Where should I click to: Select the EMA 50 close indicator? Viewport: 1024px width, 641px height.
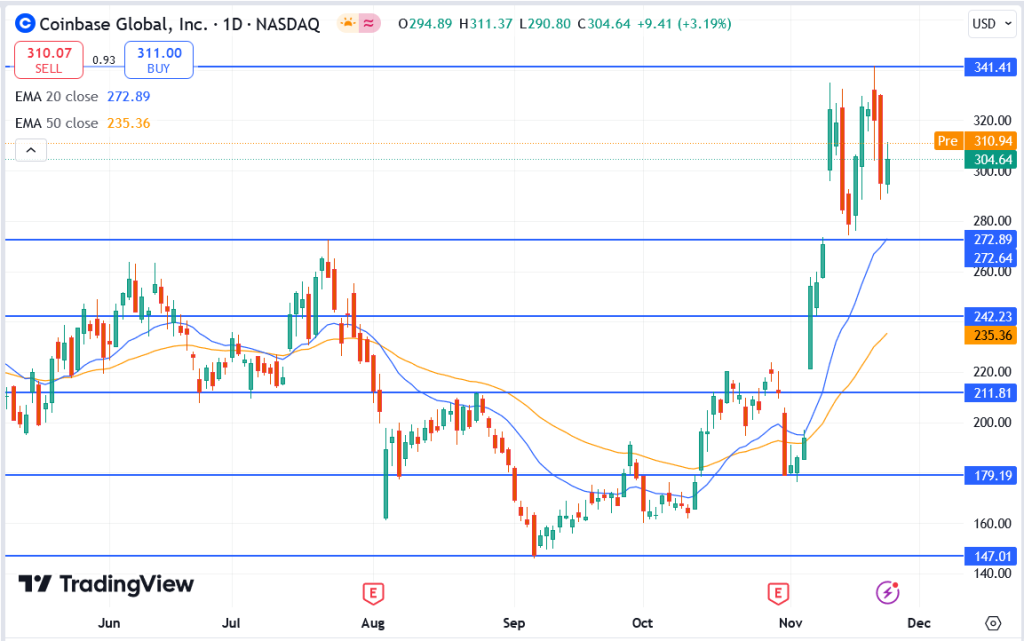[56, 123]
